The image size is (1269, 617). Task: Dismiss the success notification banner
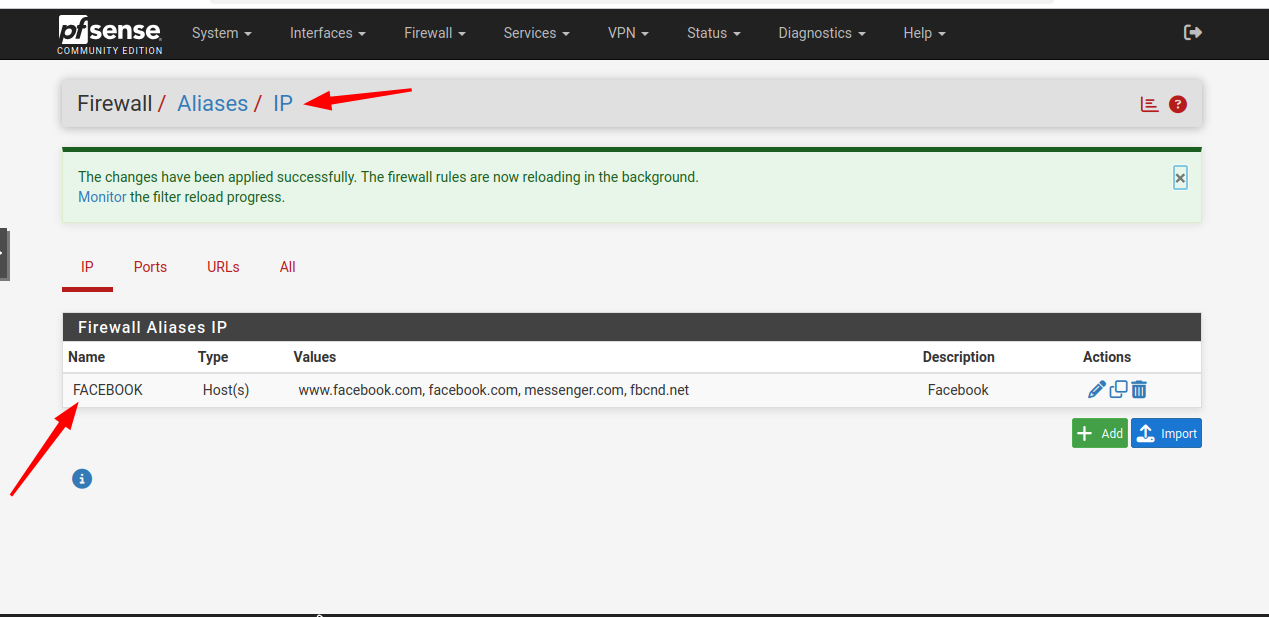1180,178
